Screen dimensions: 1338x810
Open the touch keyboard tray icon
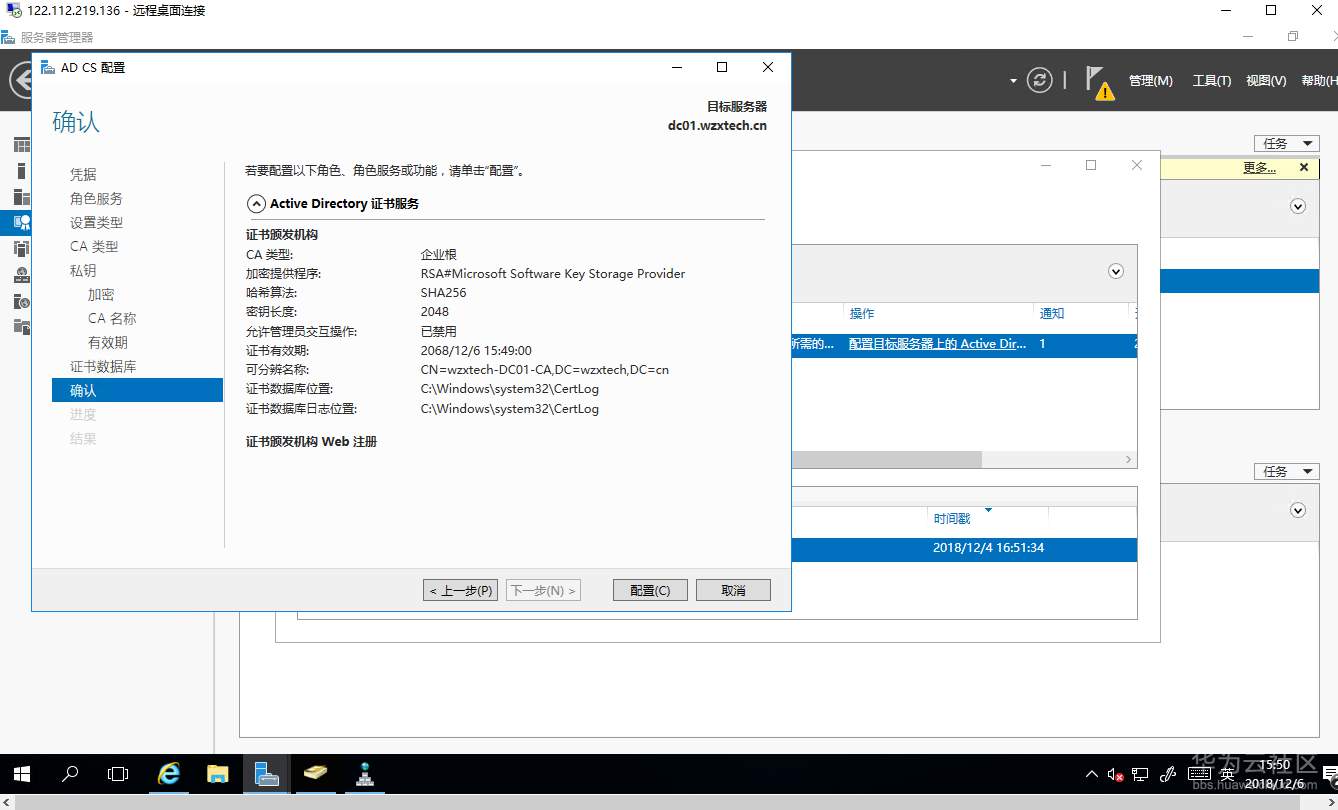tap(1199, 775)
